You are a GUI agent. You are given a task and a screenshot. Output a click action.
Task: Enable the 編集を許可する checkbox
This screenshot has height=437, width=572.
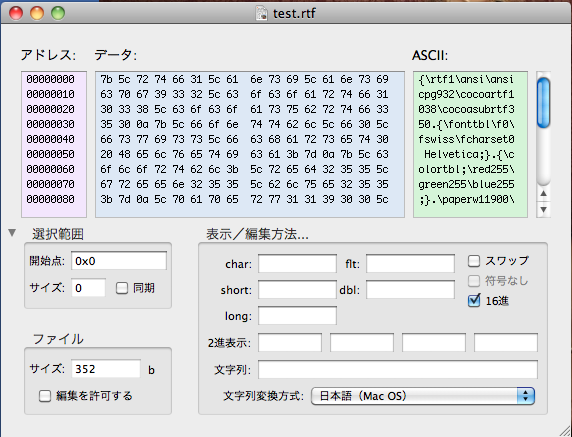(45, 396)
